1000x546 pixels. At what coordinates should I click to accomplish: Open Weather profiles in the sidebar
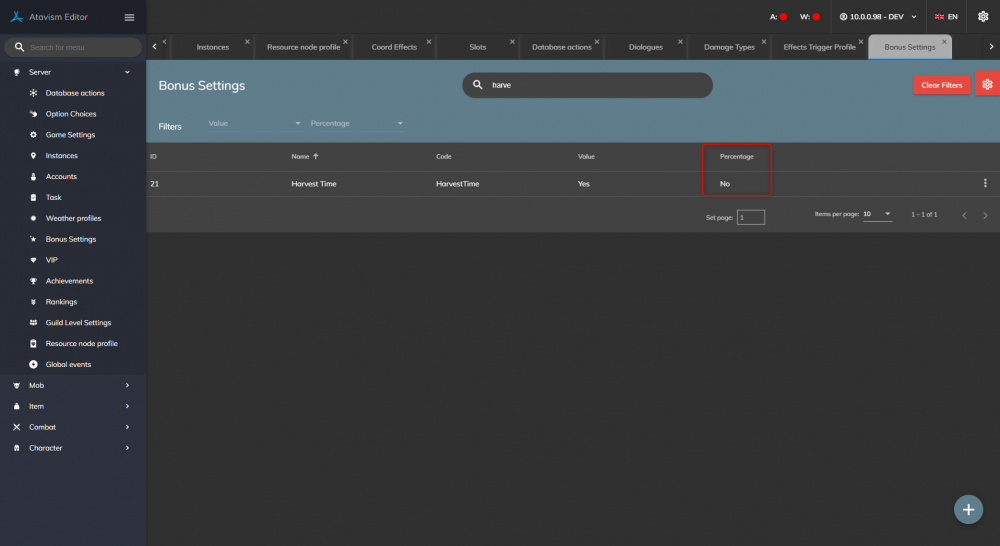[73, 218]
